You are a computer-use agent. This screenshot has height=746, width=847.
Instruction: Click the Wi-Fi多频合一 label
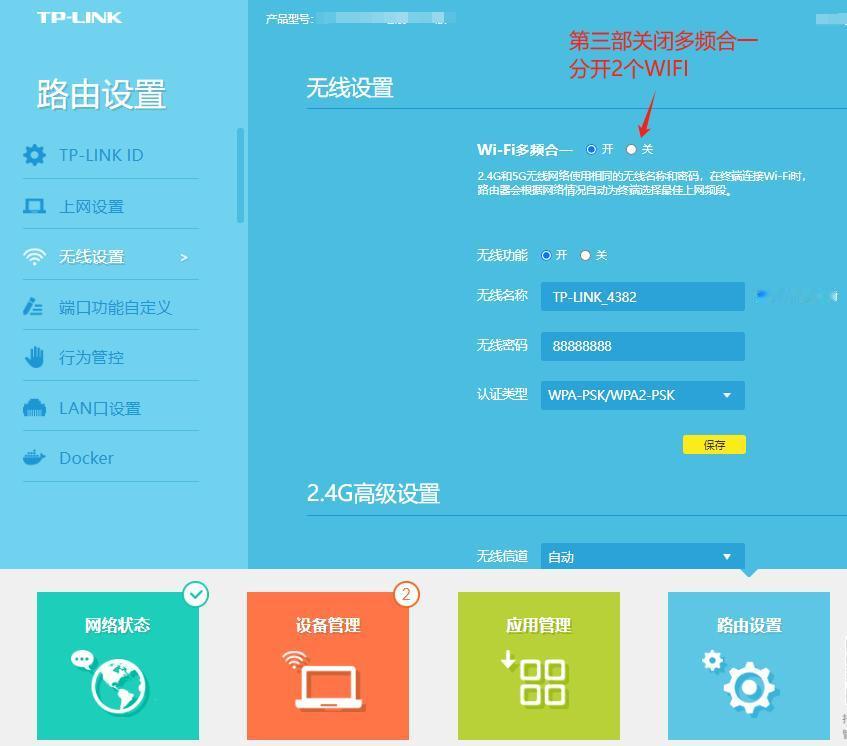pyautogui.click(x=525, y=150)
